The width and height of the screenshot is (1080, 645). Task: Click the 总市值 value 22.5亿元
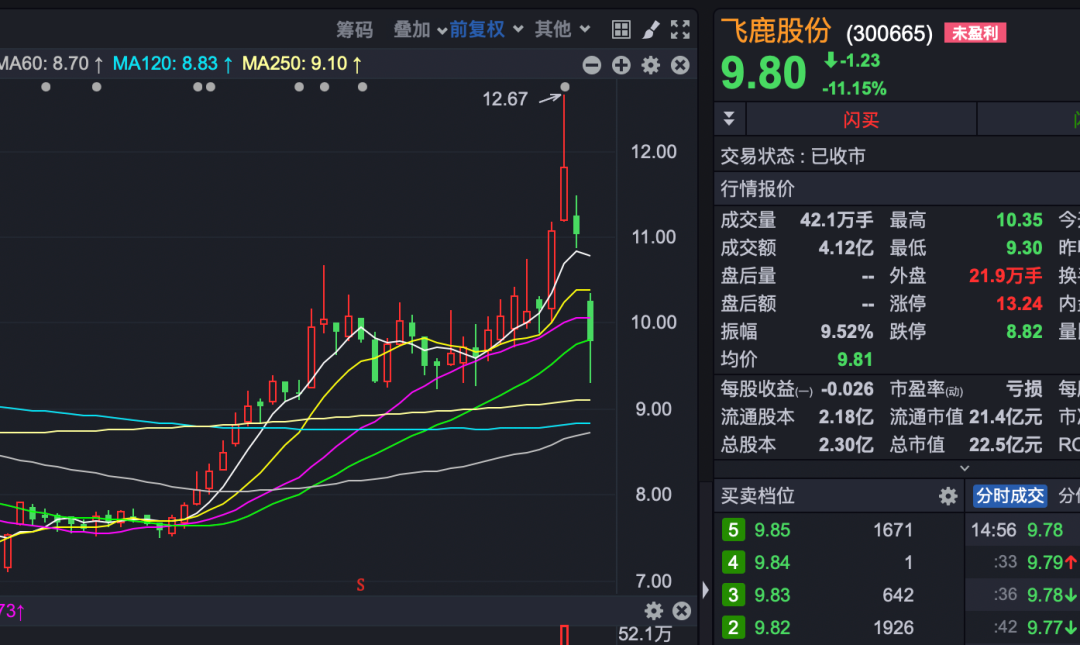pos(1006,445)
